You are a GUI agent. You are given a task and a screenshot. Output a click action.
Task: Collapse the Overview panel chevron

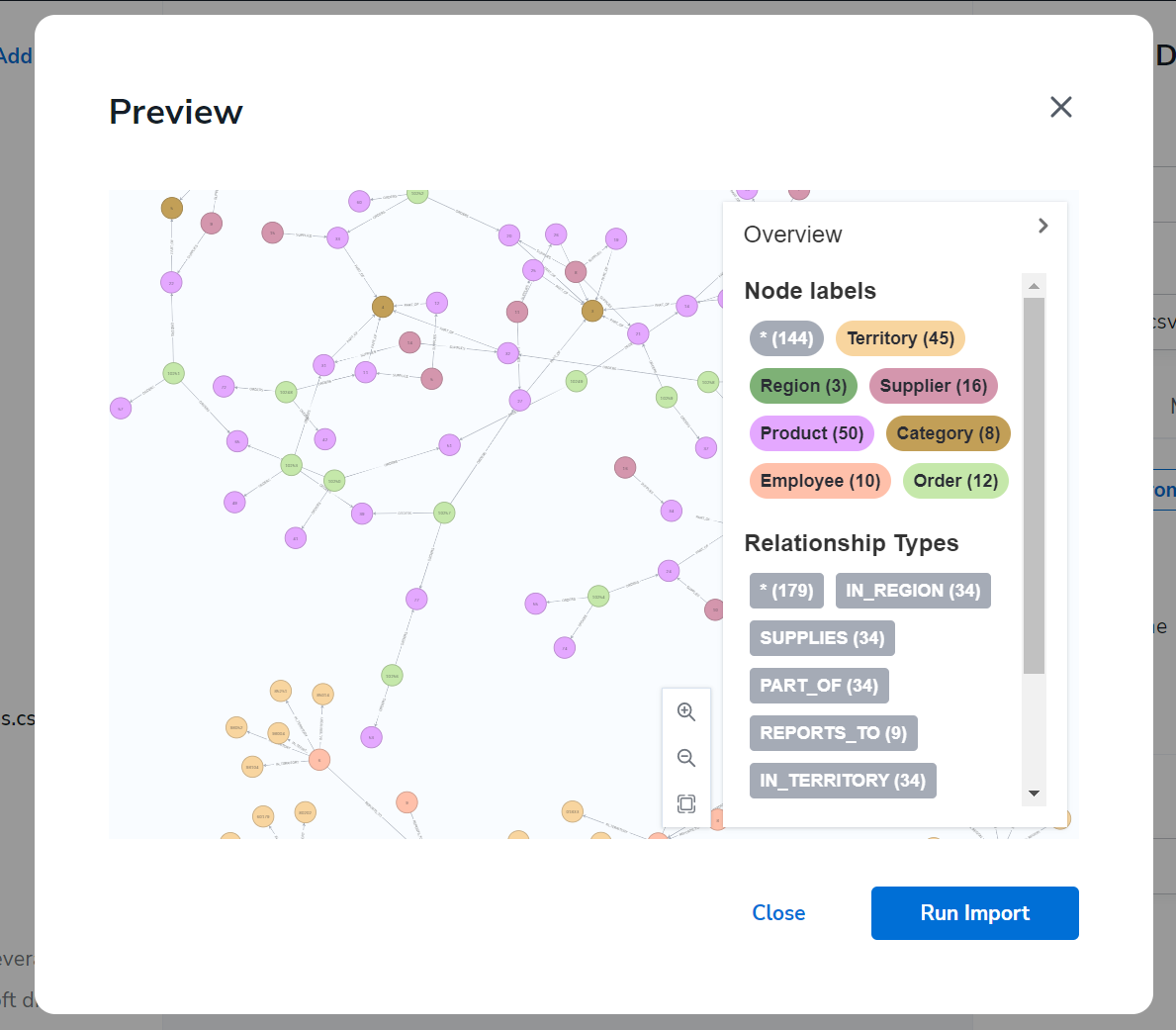coord(1042,226)
